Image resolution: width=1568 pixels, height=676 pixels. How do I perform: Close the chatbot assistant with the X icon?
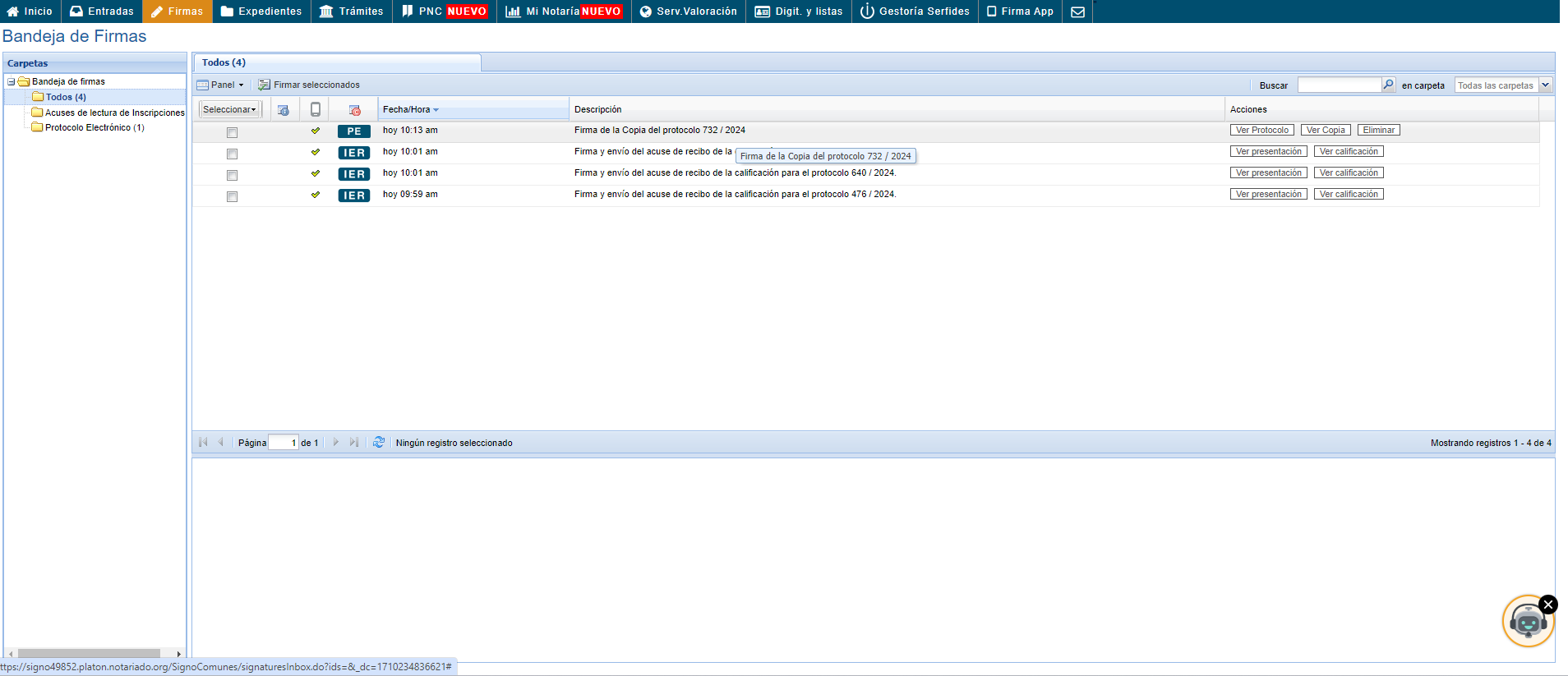coord(1547,605)
